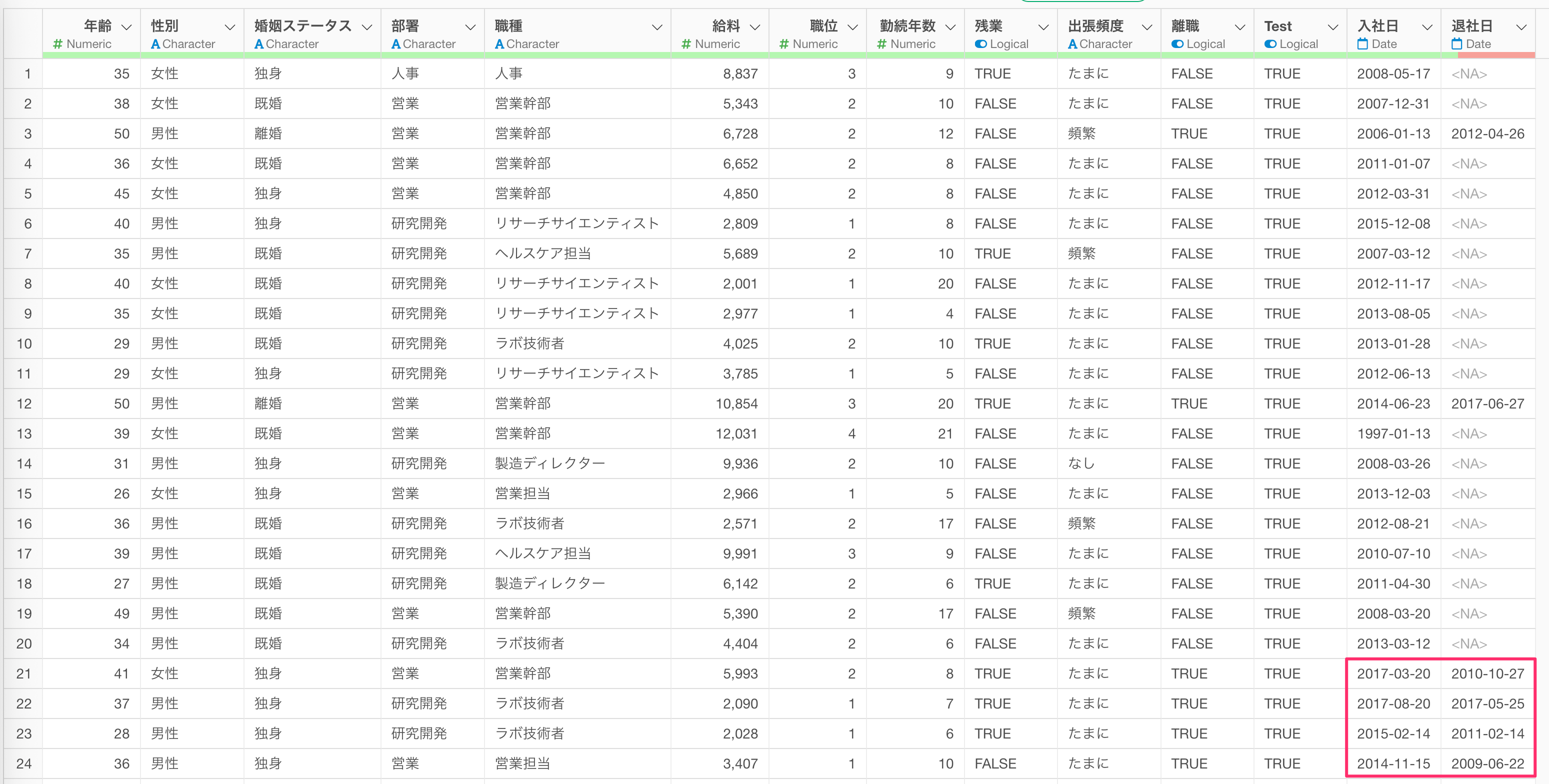Click 退社日 cell 2011-02-14
Image resolution: width=1549 pixels, height=784 pixels.
[1487, 734]
